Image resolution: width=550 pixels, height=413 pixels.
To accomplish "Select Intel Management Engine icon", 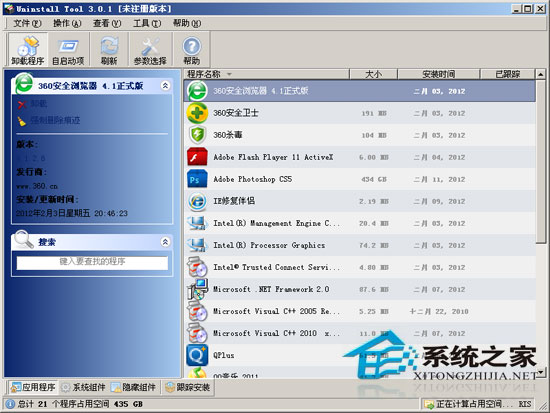I will (197, 223).
